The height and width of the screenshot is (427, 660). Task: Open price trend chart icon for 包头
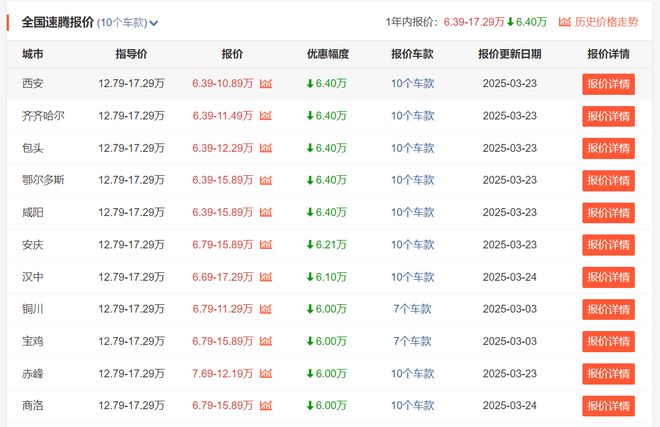[x=266, y=148]
